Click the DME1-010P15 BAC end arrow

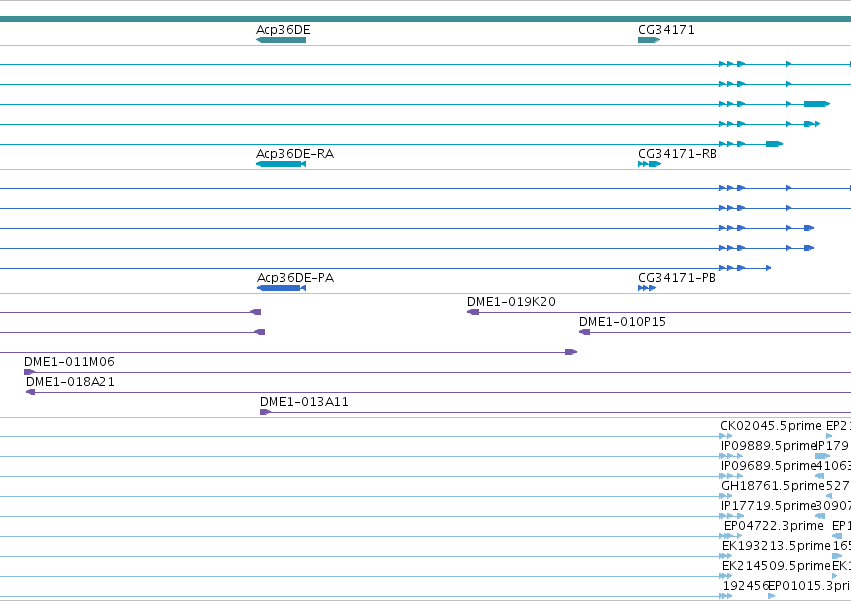(x=585, y=332)
